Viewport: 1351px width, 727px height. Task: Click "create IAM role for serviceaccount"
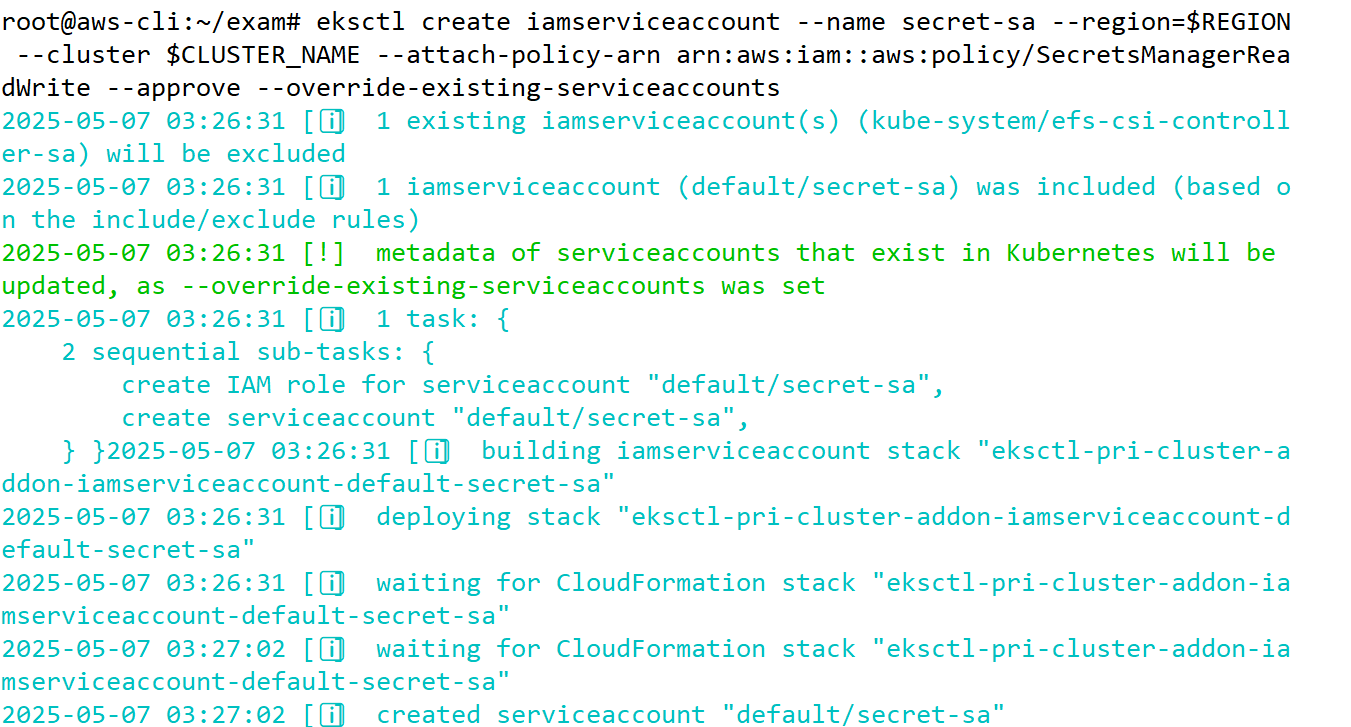pos(377,385)
